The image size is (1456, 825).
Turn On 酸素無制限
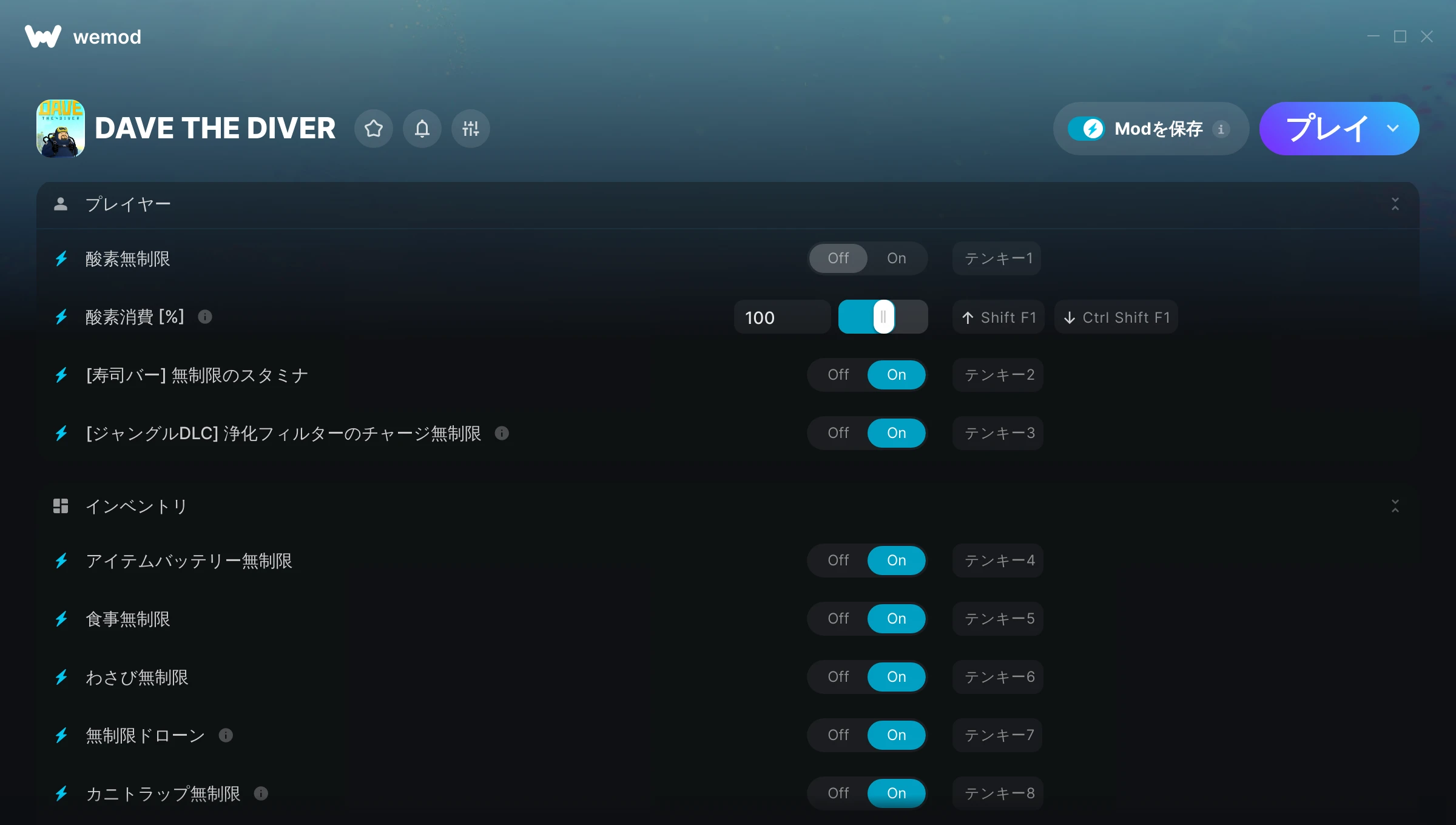click(x=897, y=258)
